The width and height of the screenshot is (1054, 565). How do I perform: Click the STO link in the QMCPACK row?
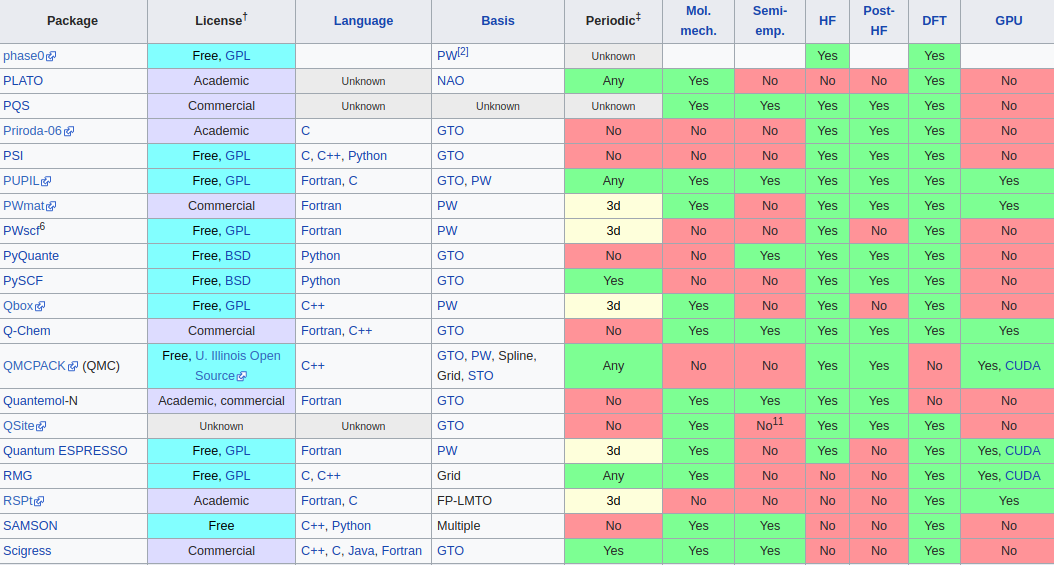coord(480,376)
